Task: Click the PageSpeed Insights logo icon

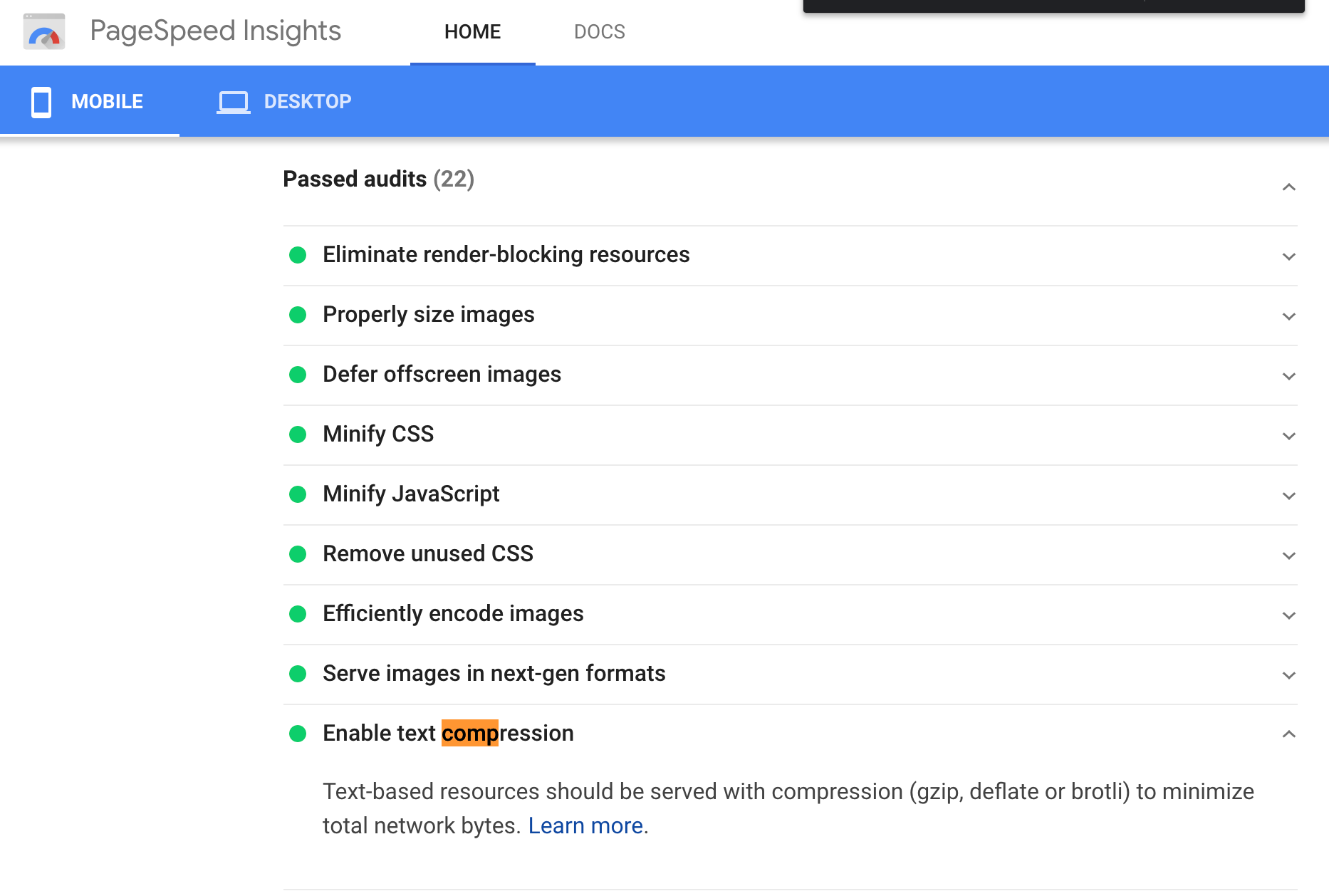Action: 44,32
